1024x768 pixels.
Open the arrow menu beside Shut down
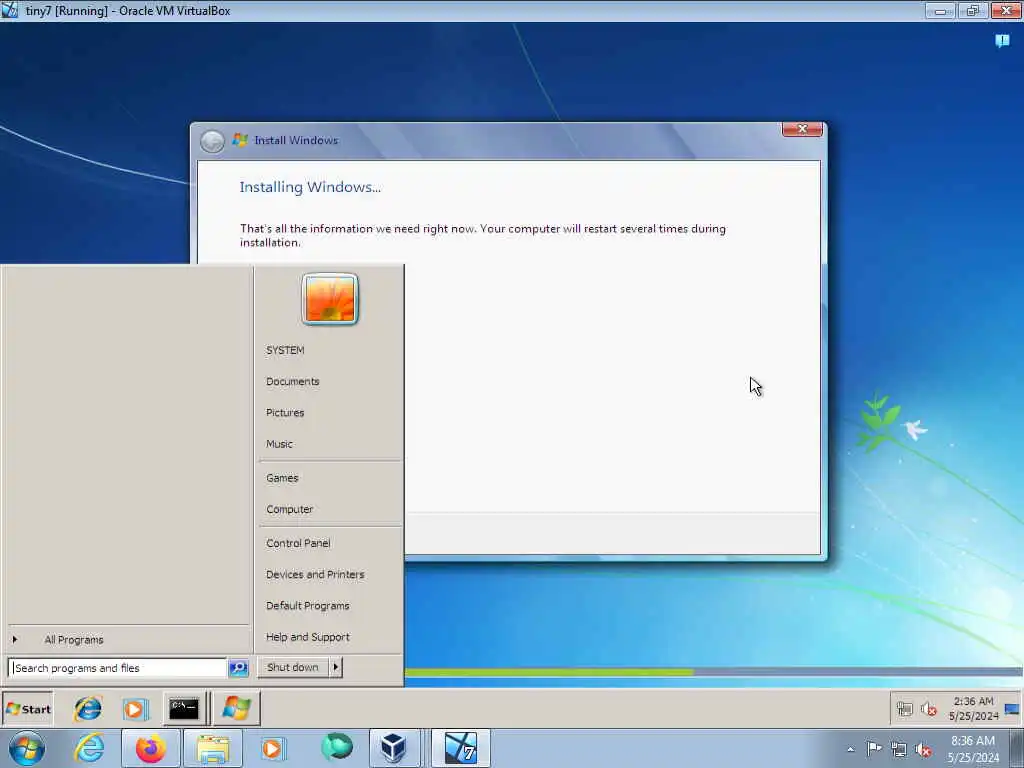[x=336, y=667]
